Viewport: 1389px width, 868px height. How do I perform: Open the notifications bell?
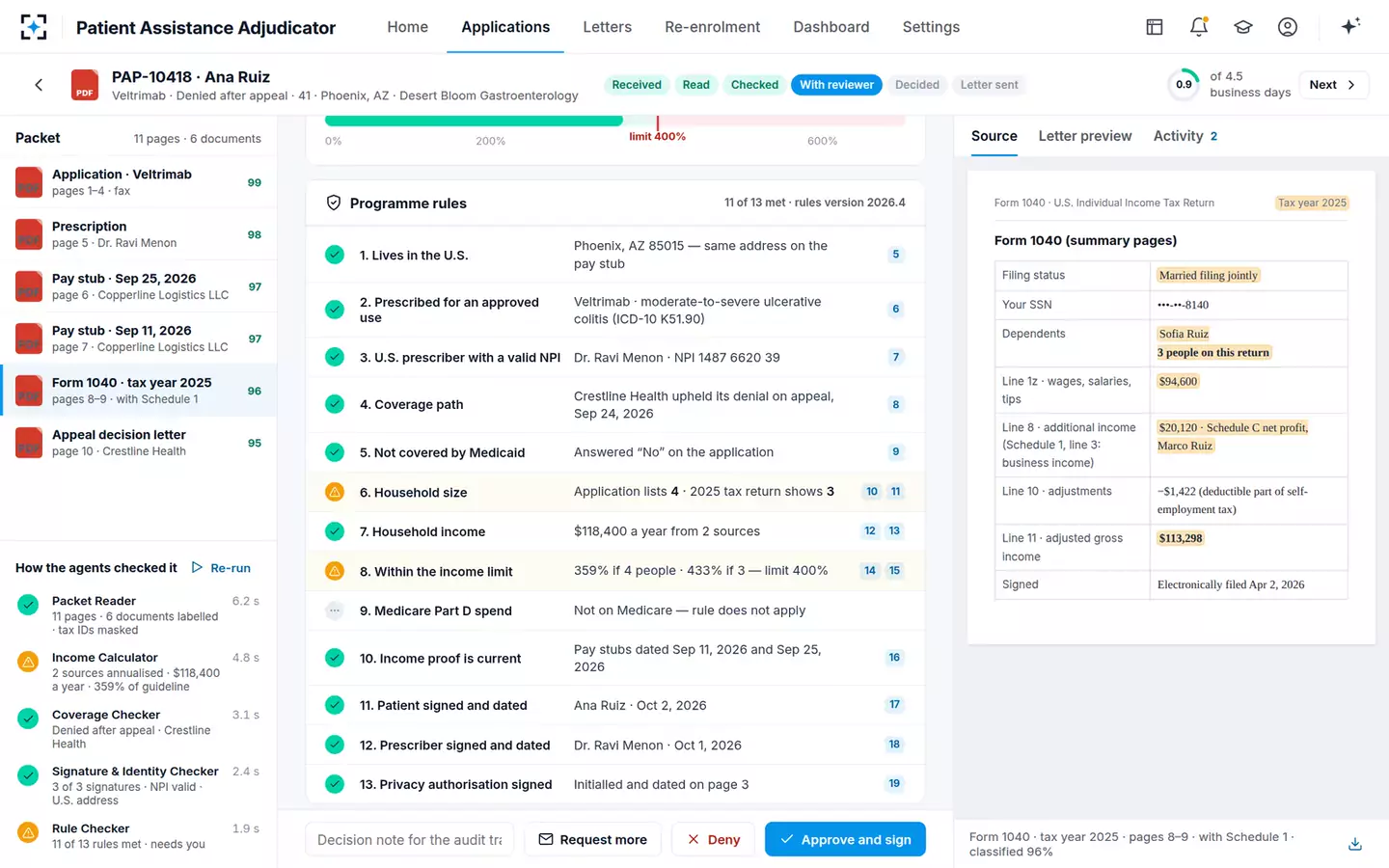click(1199, 27)
